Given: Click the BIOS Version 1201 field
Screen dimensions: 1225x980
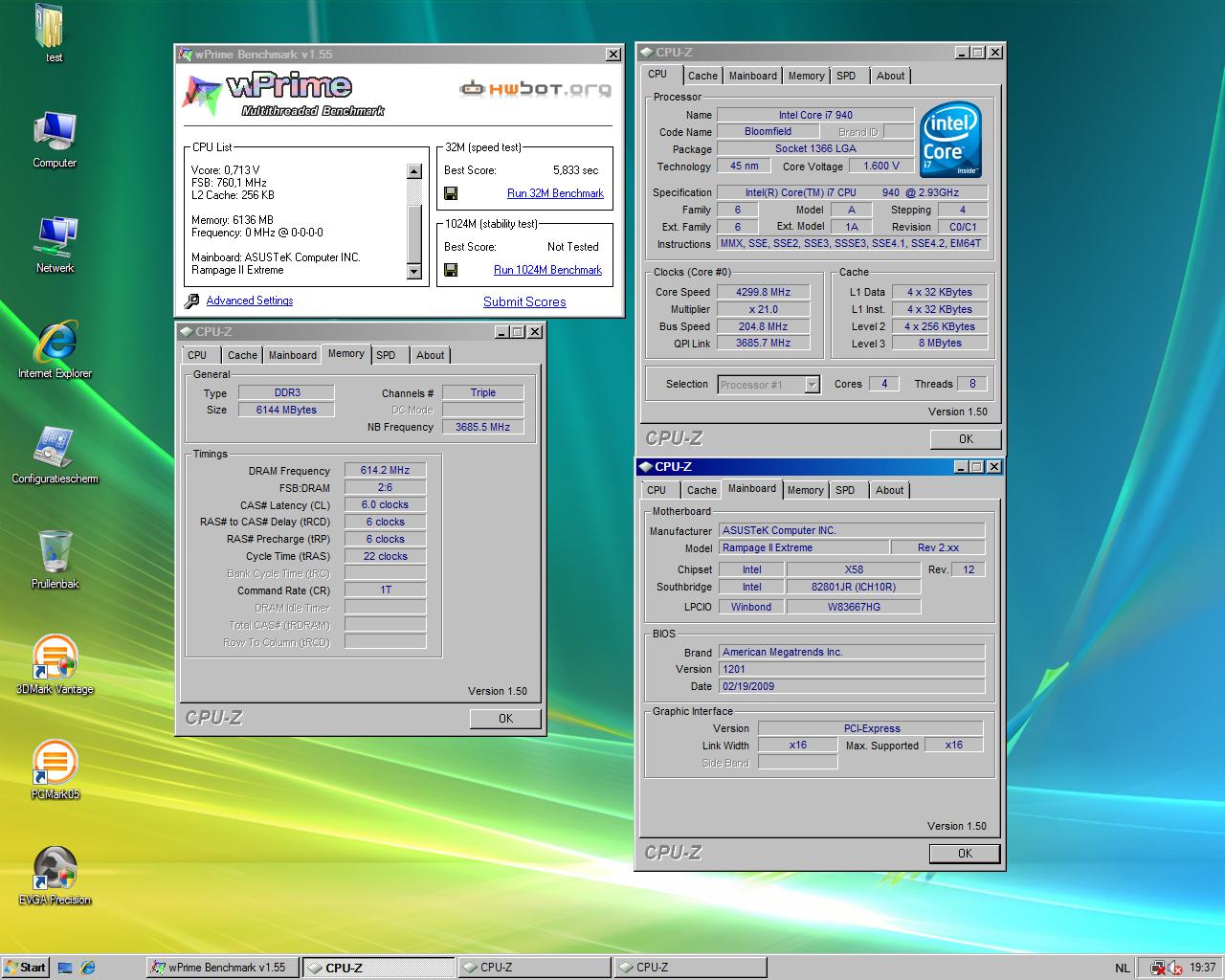Looking at the screenshot, I should point(851,669).
